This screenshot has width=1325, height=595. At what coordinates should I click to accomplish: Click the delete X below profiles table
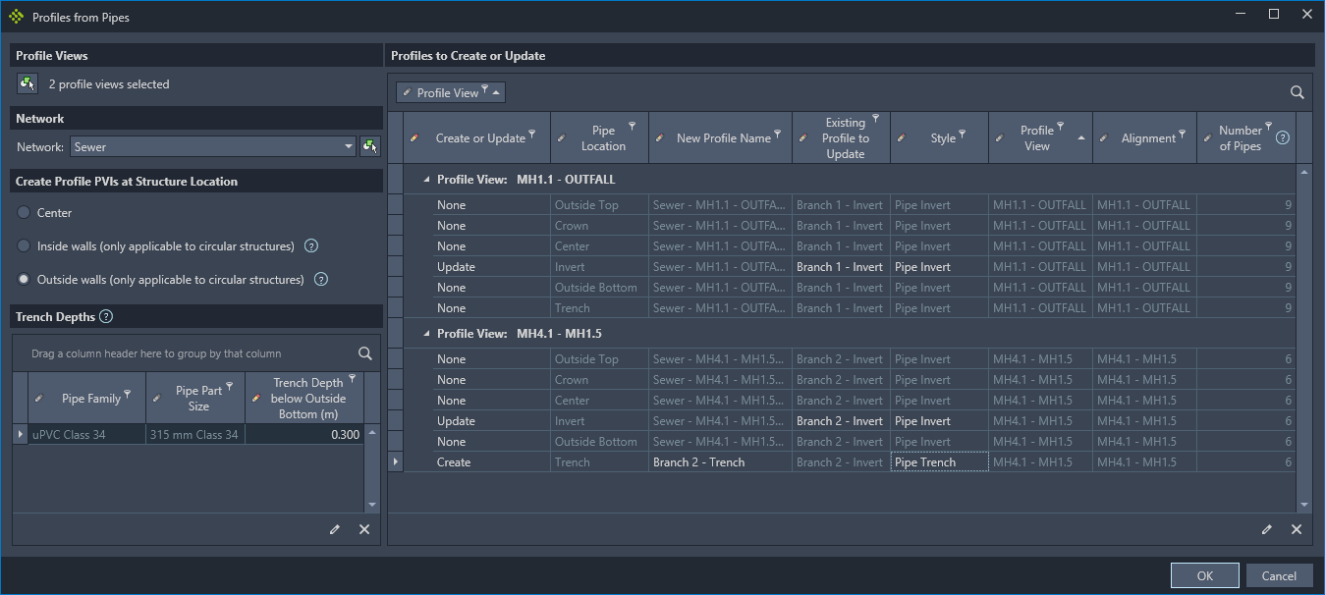coord(1296,529)
